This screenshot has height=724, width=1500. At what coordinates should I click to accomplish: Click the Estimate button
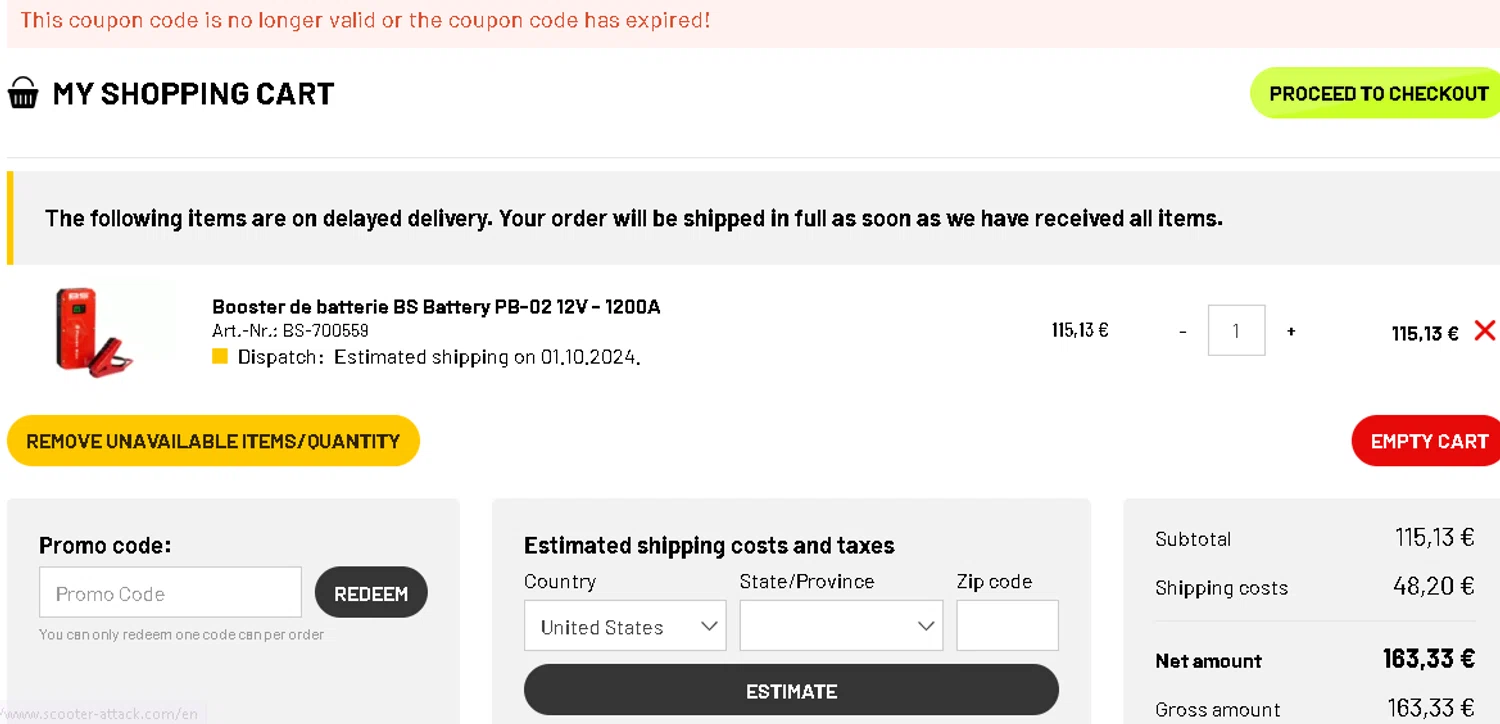(791, 690)
